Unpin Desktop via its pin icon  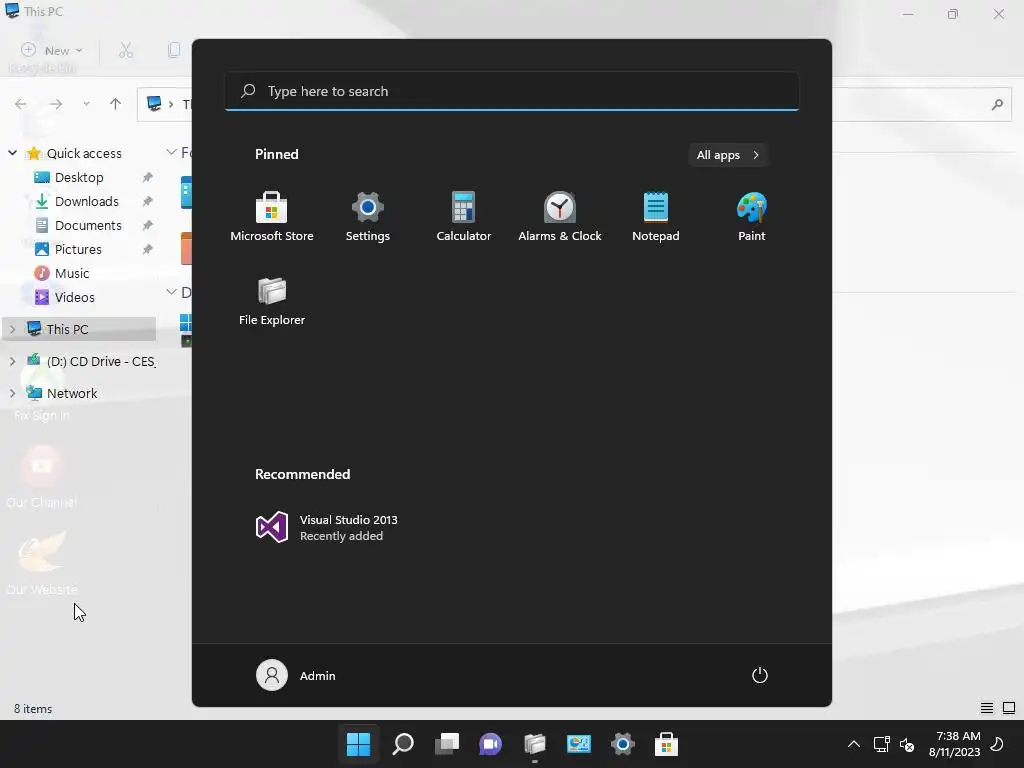pyautogui.click(x=148, y=177)
